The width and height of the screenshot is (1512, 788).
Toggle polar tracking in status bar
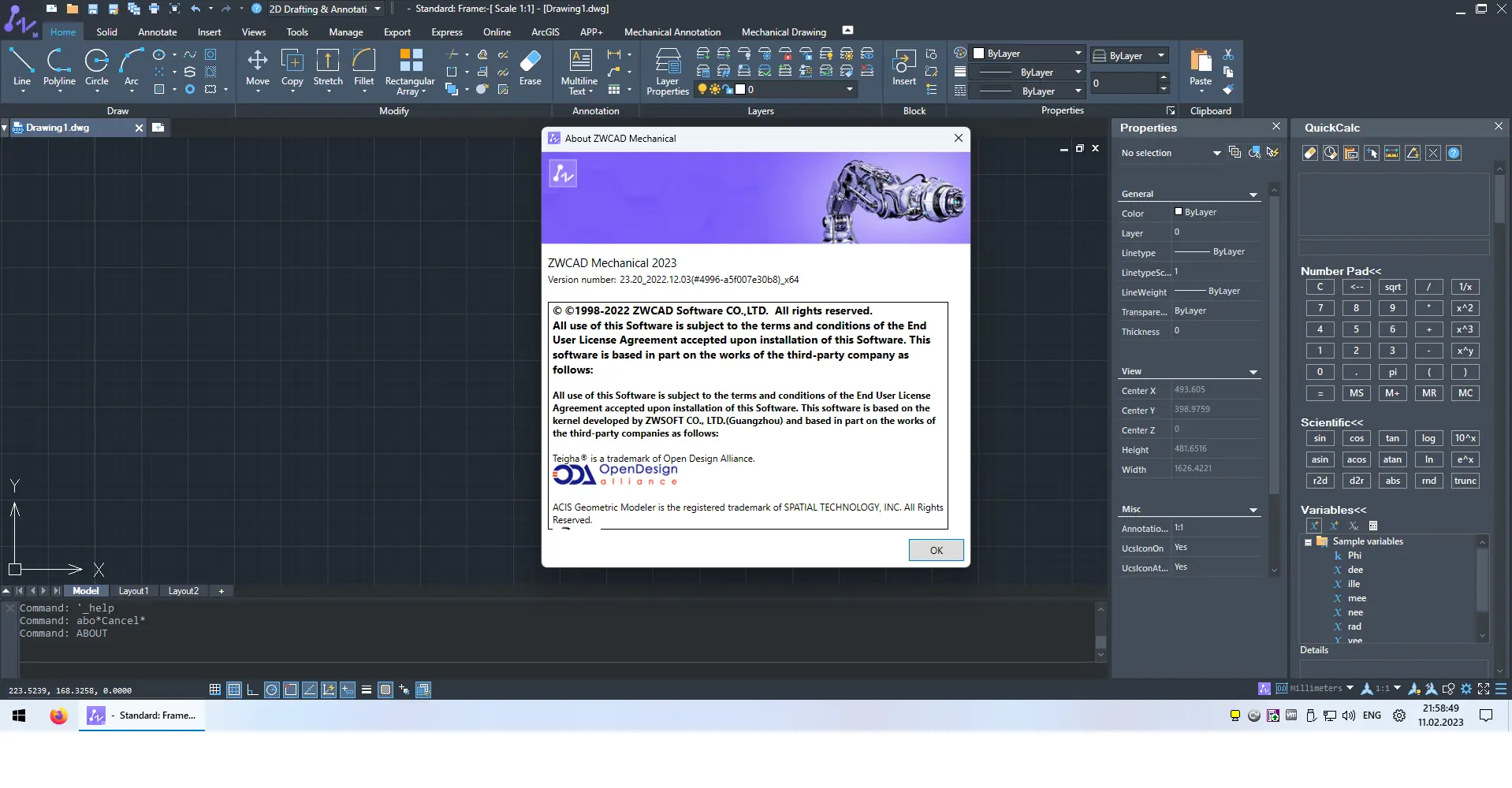coord(272,689)
